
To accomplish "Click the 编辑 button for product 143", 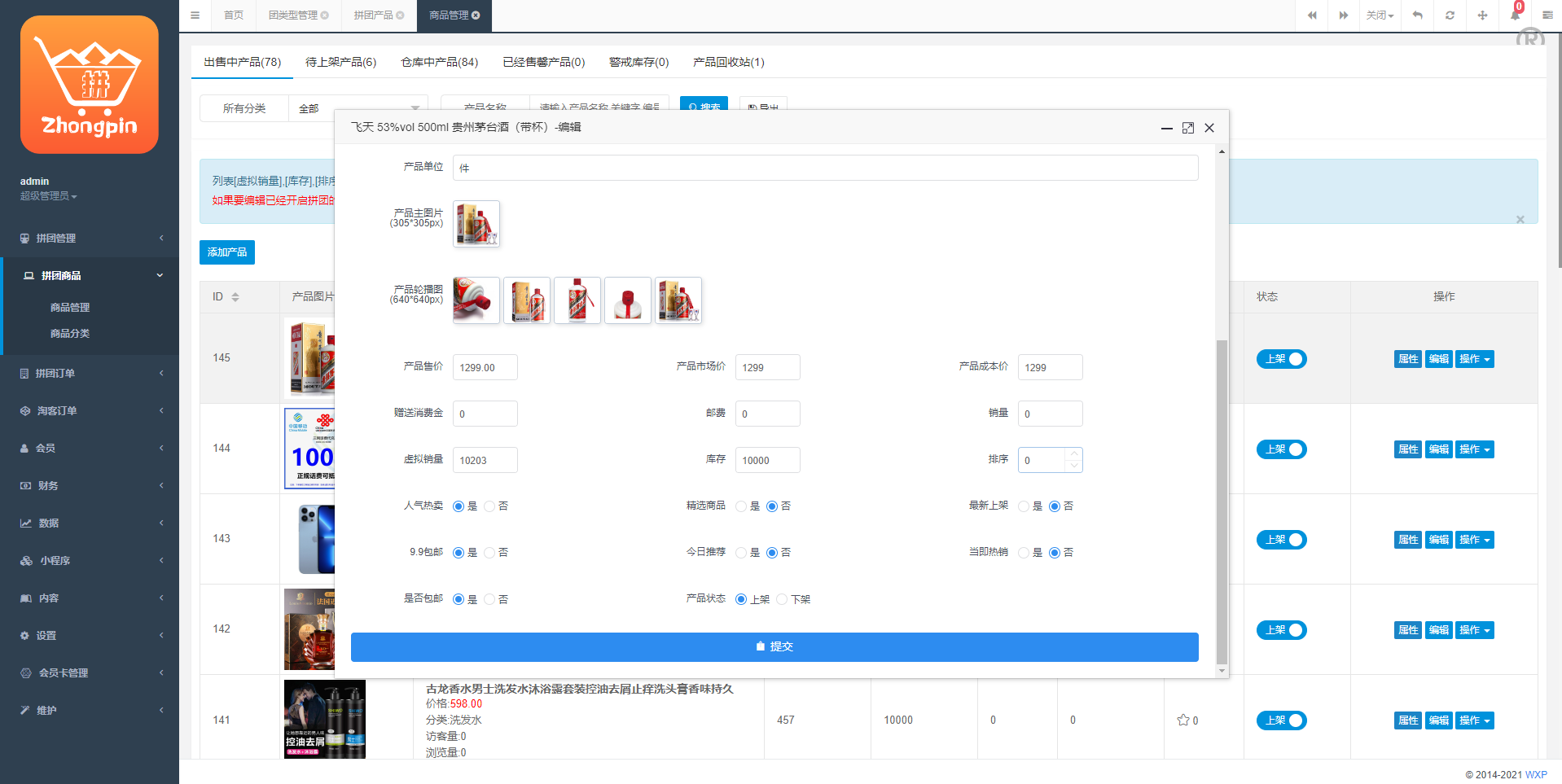I will click(x=1438, y=539).
